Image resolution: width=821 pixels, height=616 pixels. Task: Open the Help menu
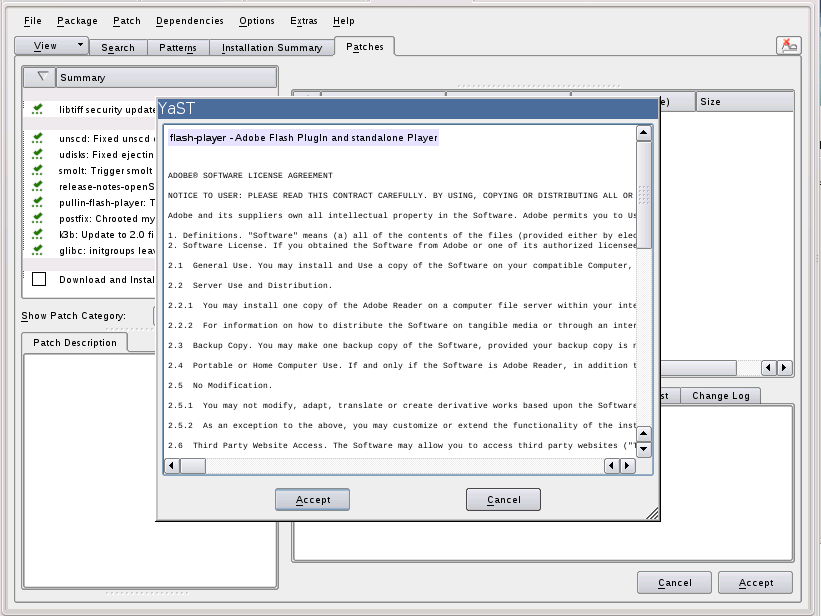pos(343,21)
